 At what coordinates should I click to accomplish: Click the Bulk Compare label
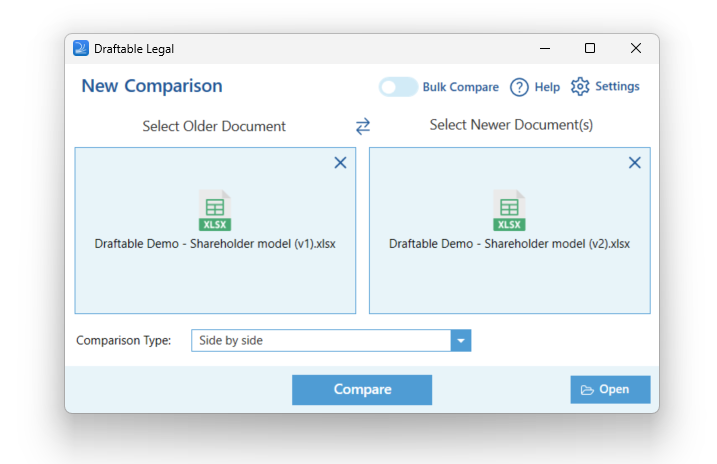[x=460, y=87]
